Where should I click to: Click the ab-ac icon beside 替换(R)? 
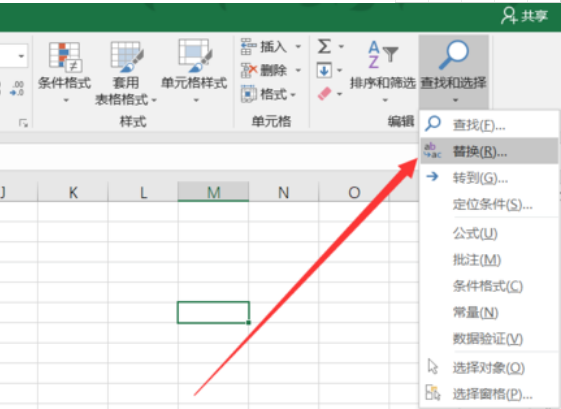point(433,150)
